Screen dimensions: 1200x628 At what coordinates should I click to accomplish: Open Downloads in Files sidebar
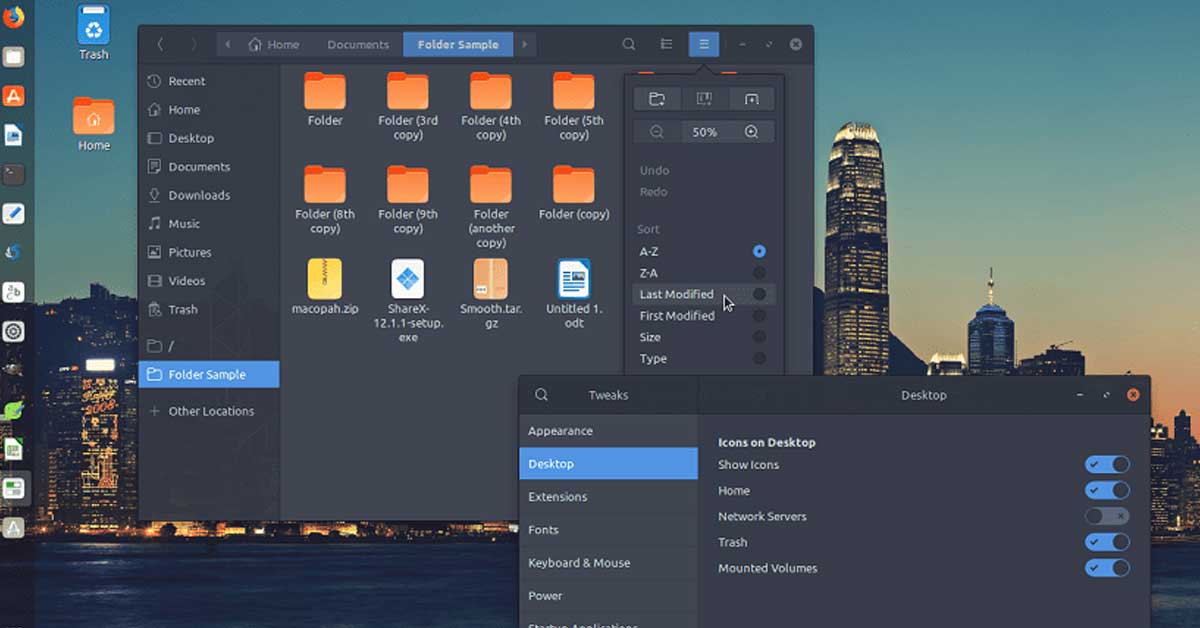point(199,195)
